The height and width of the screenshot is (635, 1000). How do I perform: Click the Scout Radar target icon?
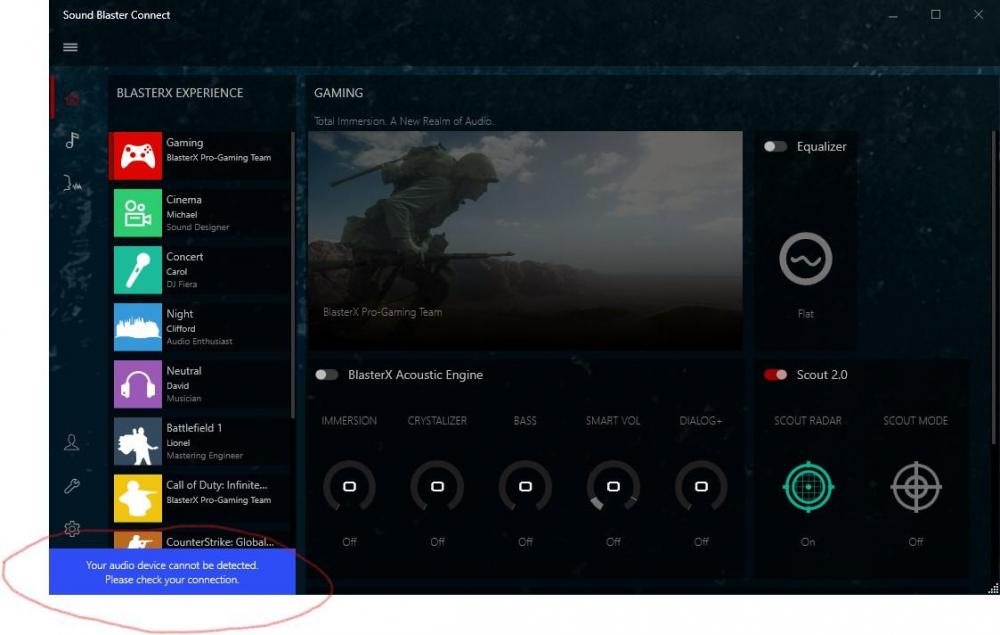[x=808, y=486]
